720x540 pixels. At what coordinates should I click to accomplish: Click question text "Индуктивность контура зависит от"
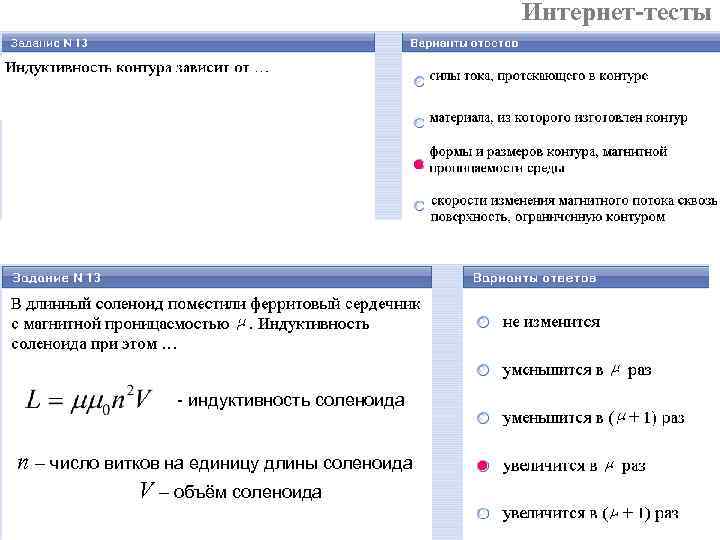(136, 68)
